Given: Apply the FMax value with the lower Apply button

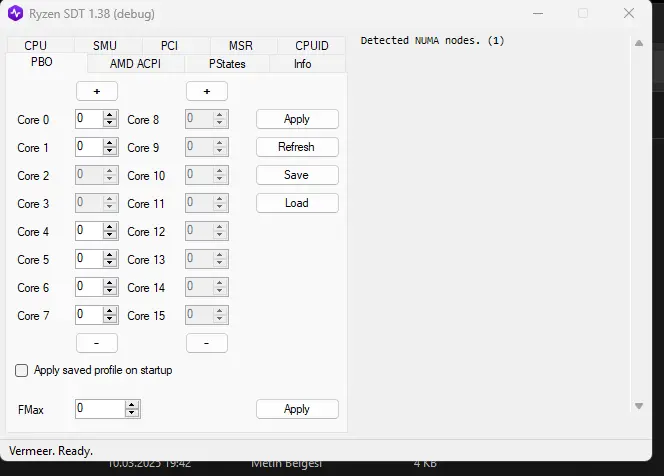Looking at the screenshot, I should 297,409.
